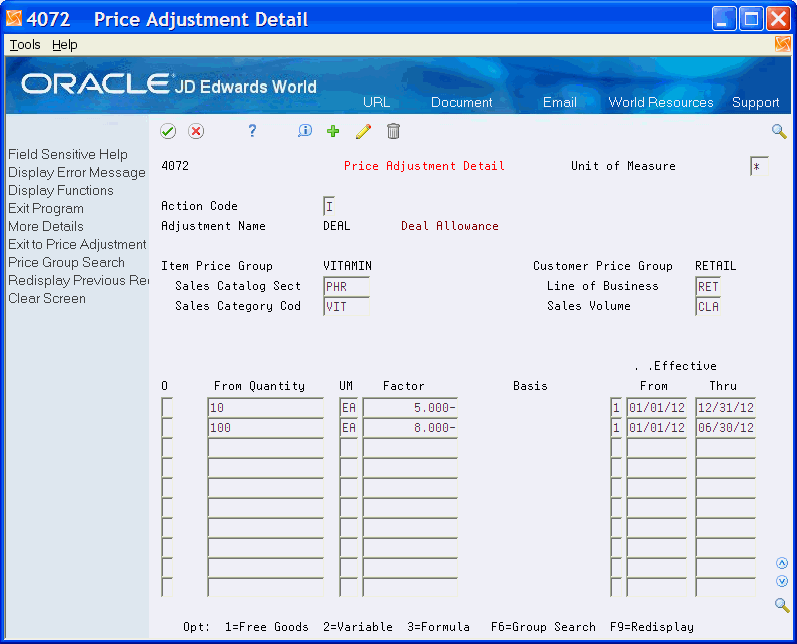The height and width of the screenshot is (644, 797).
Task: Click Effective Thru date 06/30/12
Action: tap(725, 427)
